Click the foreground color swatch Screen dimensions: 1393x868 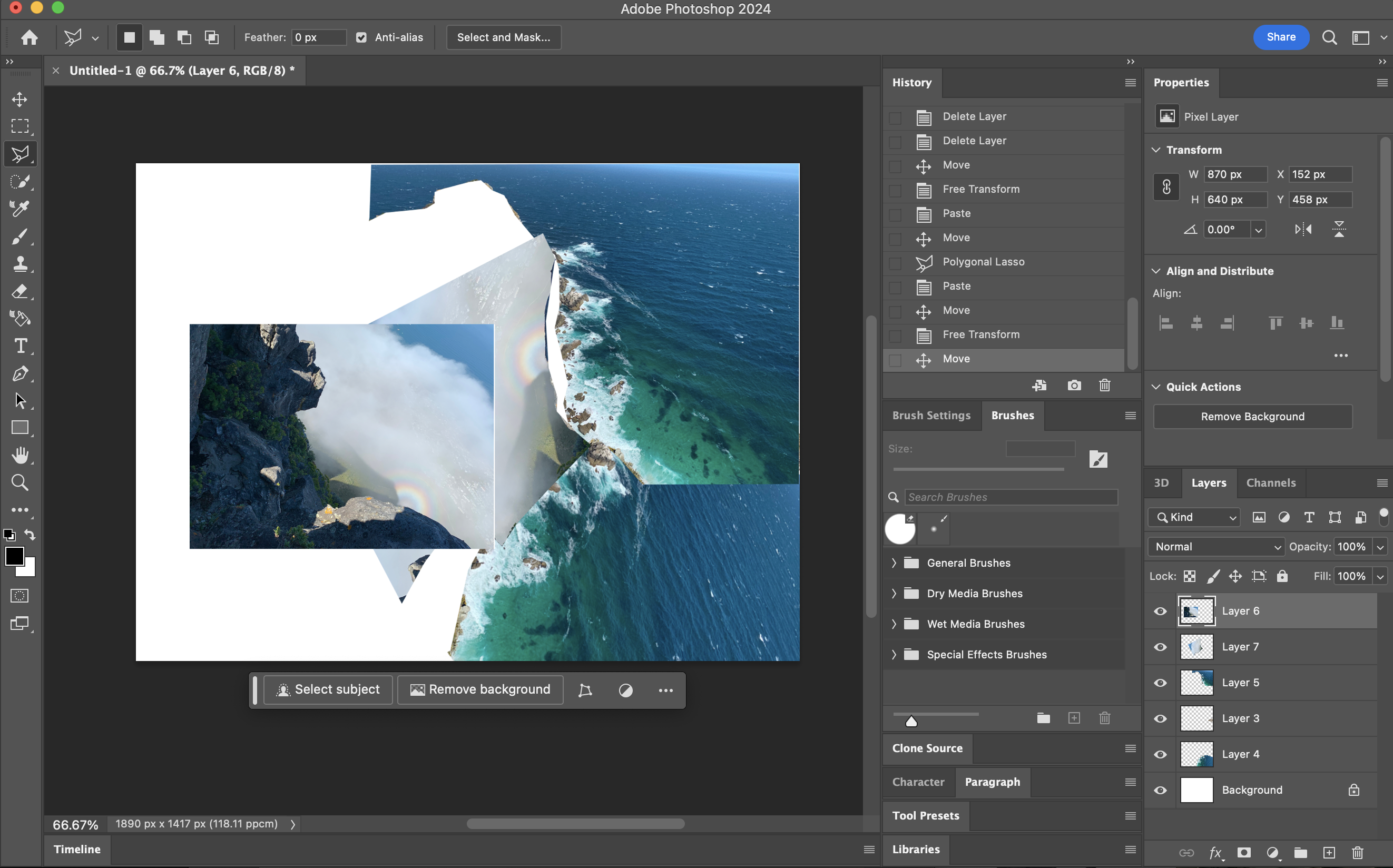click(x=14, y=556)
